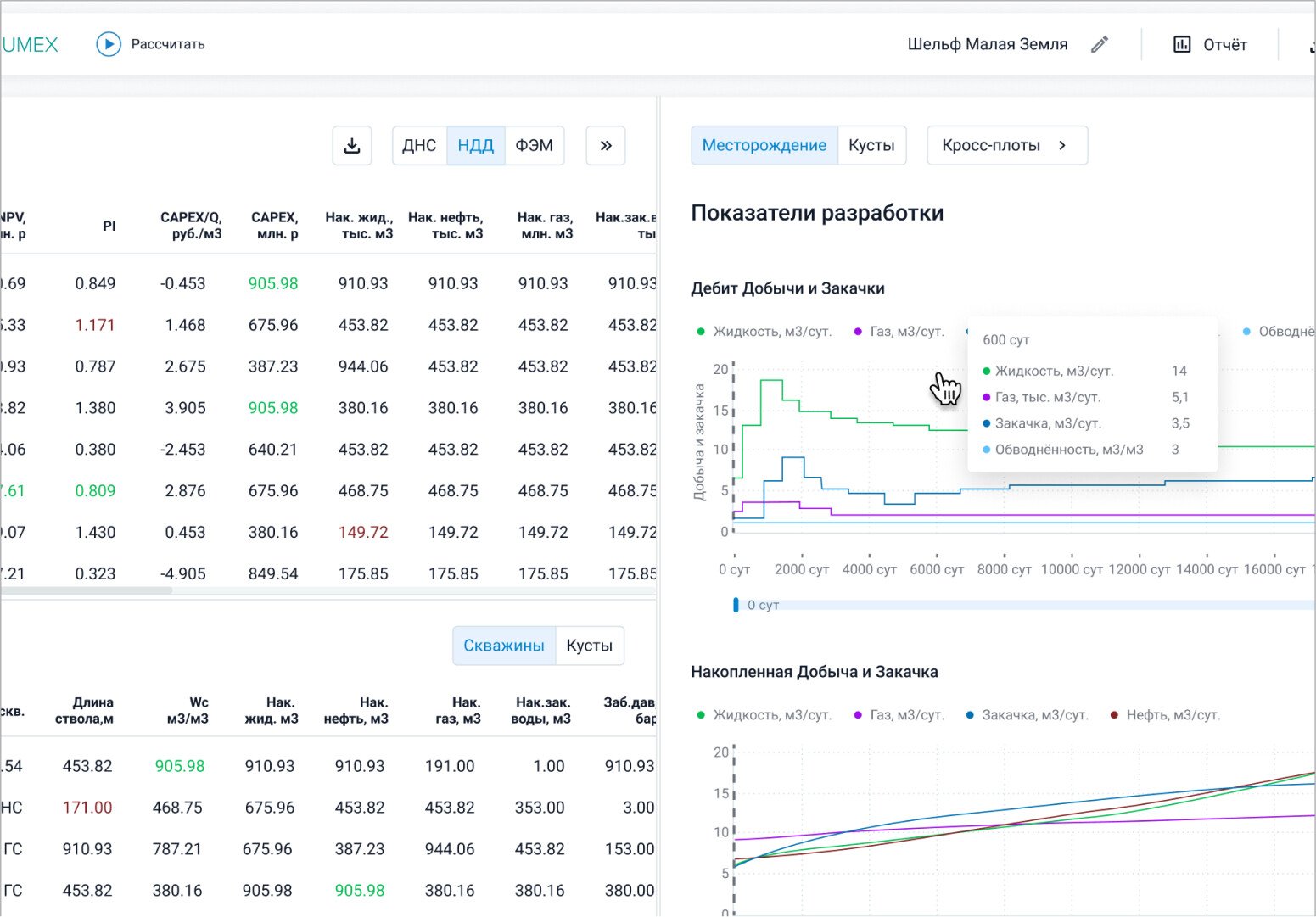Sort by CAPEX, млн. р column header
Image resolution: width=1316 pixels, height=917 pixels.
click(x=274, y=225)
